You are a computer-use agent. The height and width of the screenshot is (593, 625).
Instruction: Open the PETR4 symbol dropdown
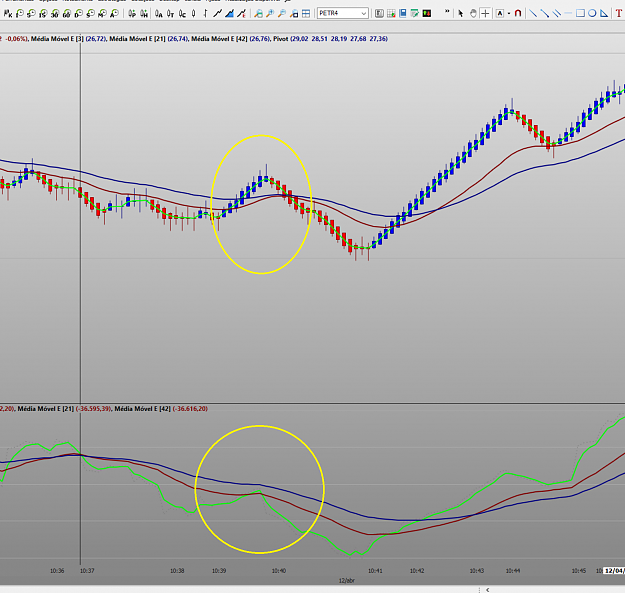(x=364, y=14)
